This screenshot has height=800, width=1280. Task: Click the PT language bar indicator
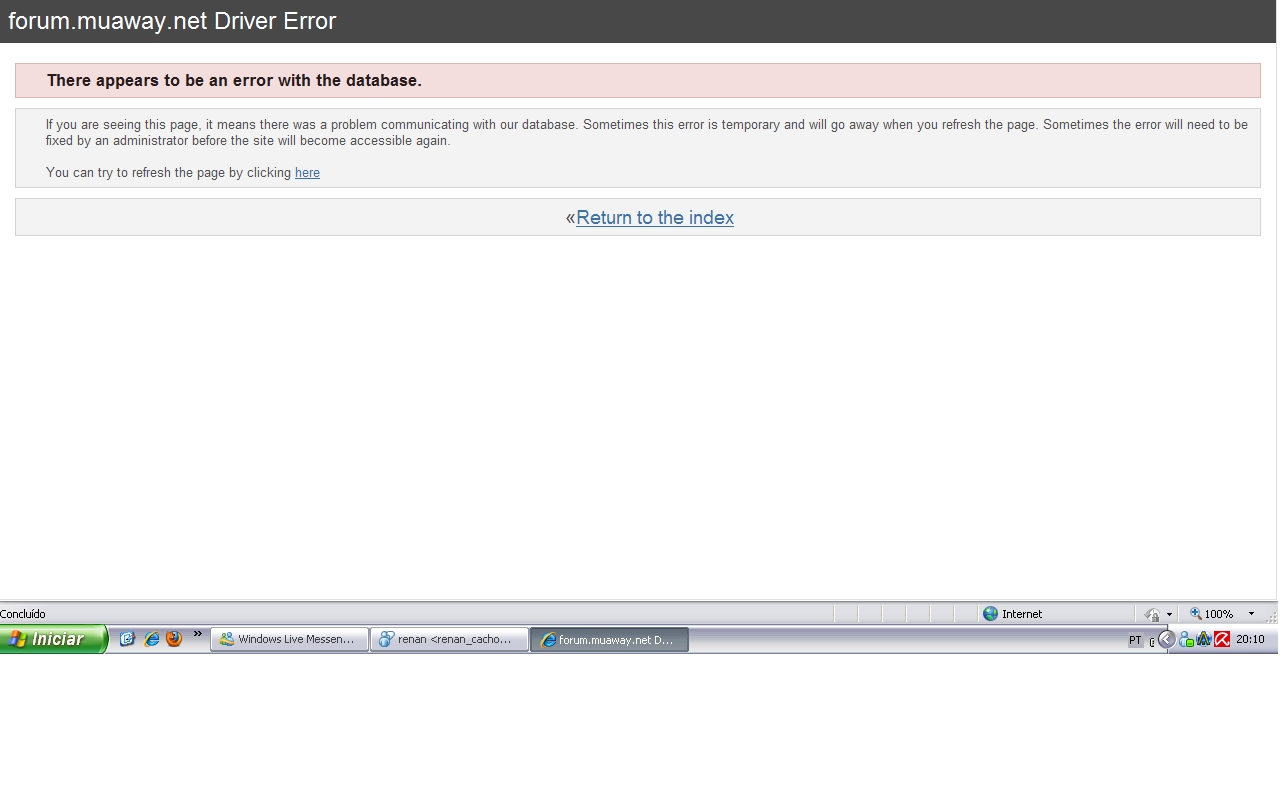click(1135, 640)
